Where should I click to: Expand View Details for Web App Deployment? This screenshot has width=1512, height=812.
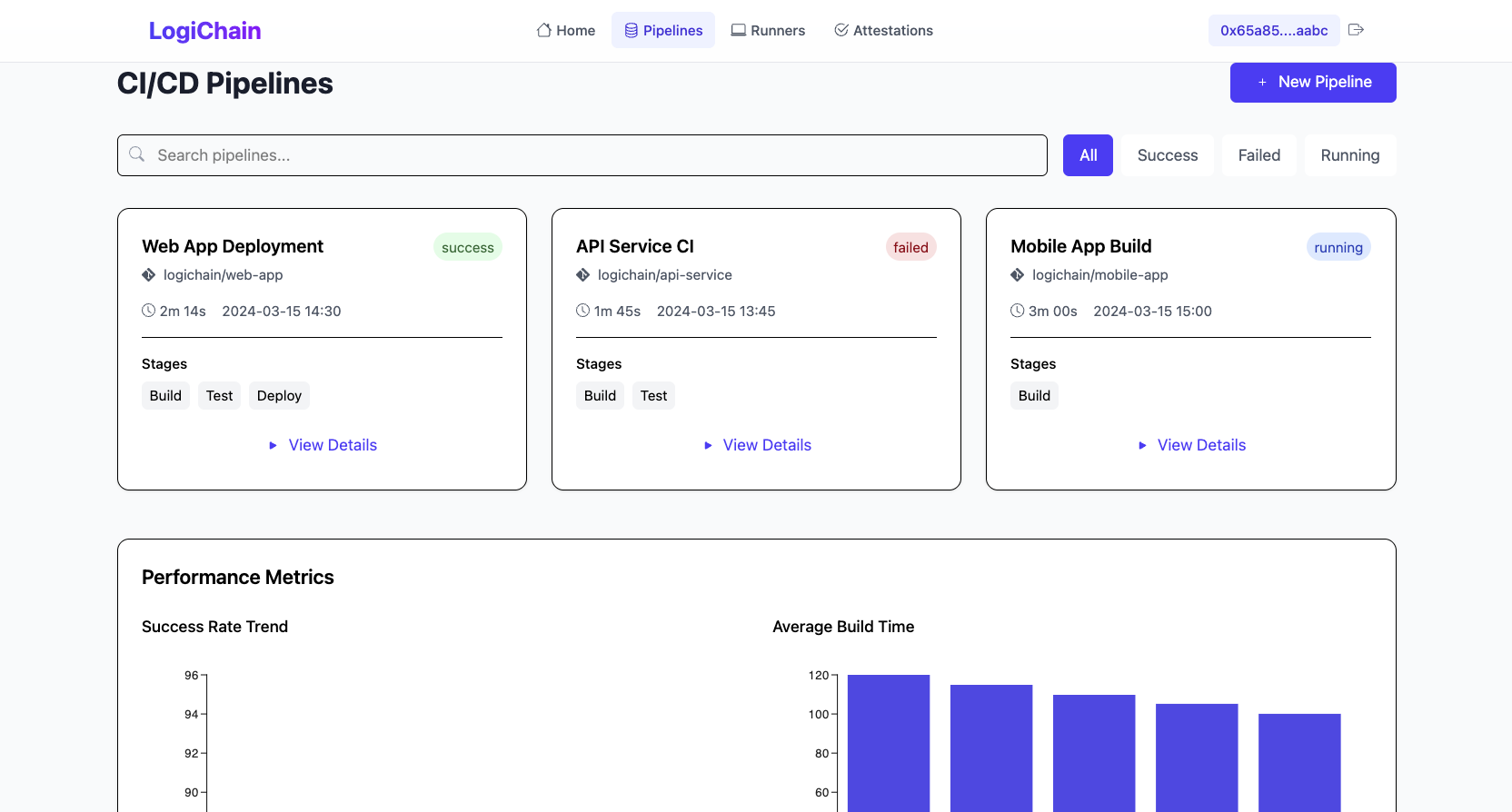323,445
